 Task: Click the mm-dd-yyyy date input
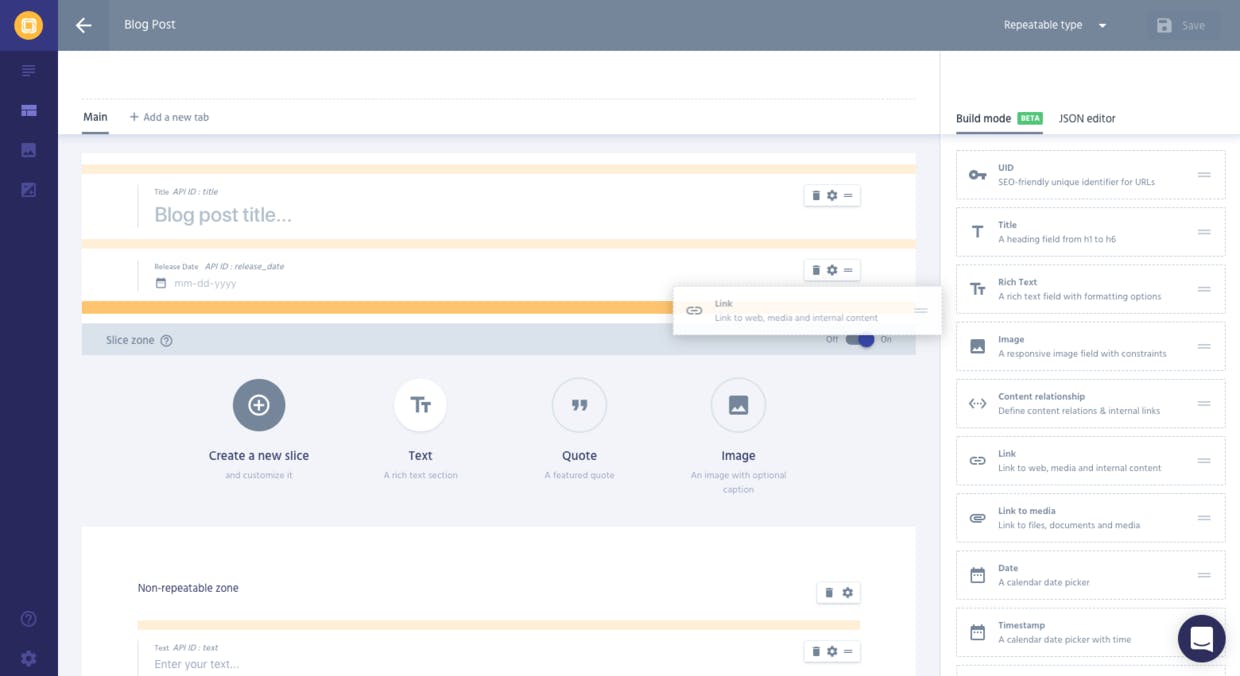point(205,284)
